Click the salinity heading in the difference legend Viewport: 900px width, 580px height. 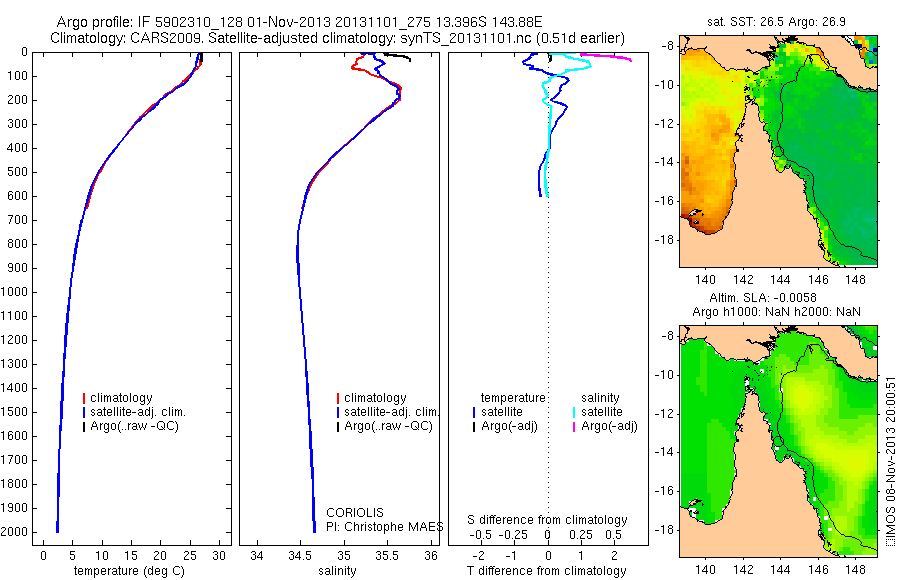[600, 398]
